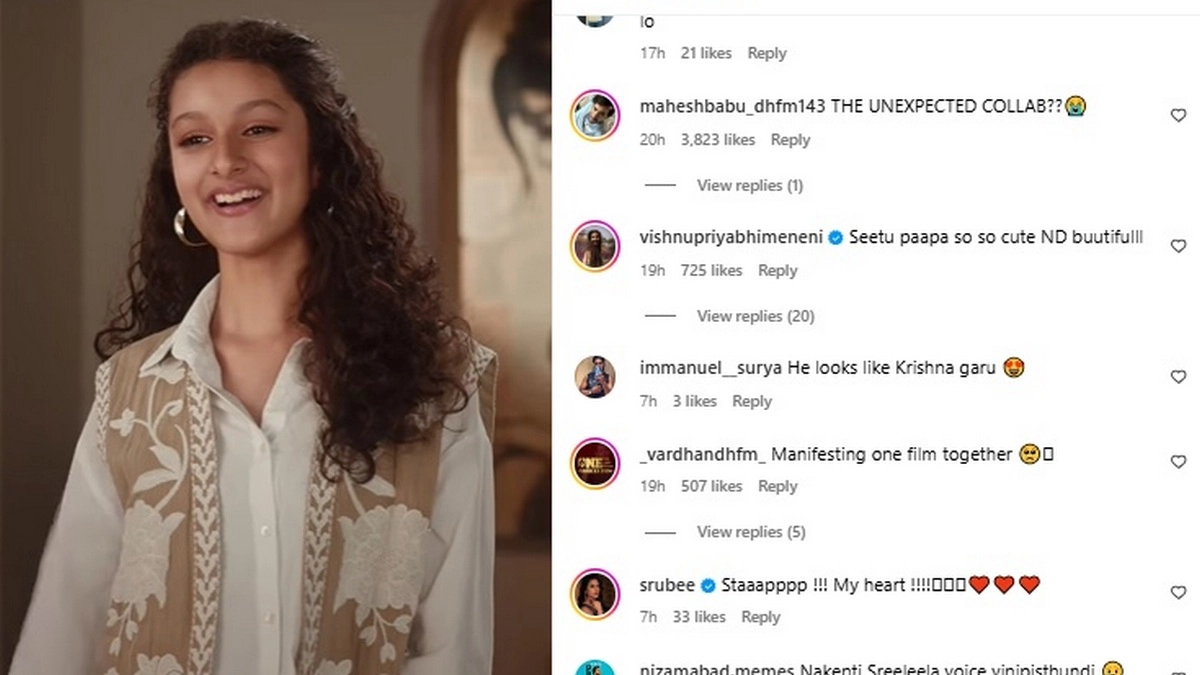
Task: Open _vardhandhfm_'s profile avatar
Action: [595, 463]
